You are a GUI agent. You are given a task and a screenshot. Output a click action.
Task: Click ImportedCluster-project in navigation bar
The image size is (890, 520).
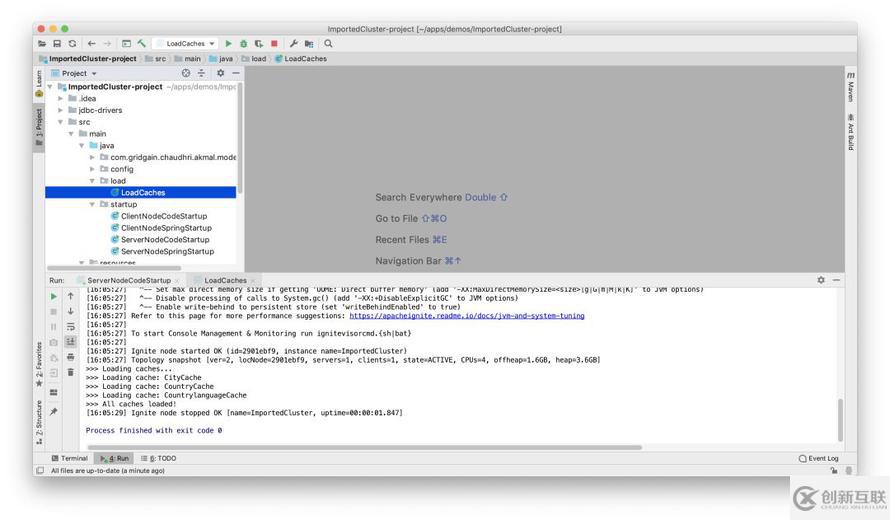click(x=88, y=58)
